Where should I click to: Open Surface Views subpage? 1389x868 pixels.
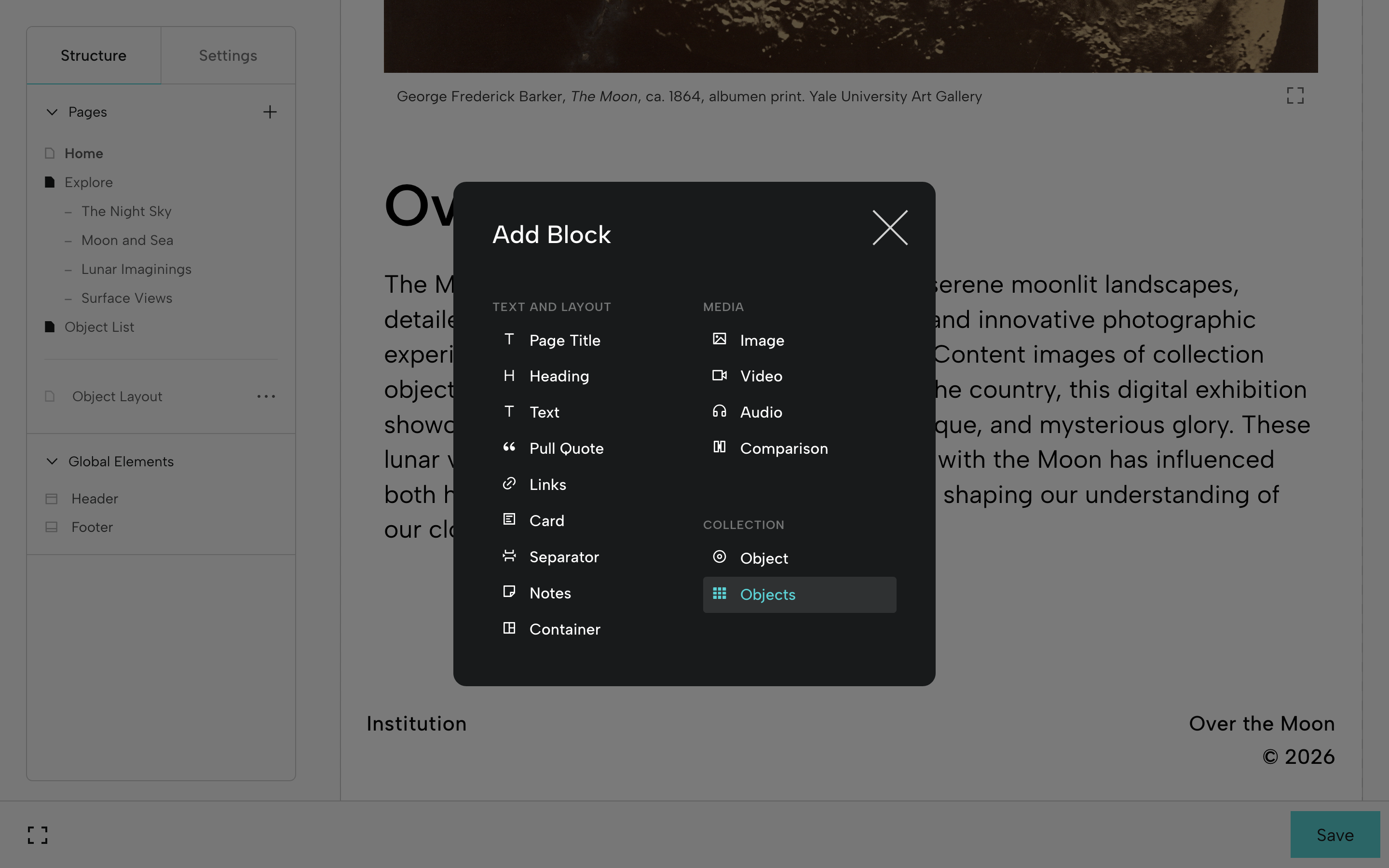click(x=127, y=298)
